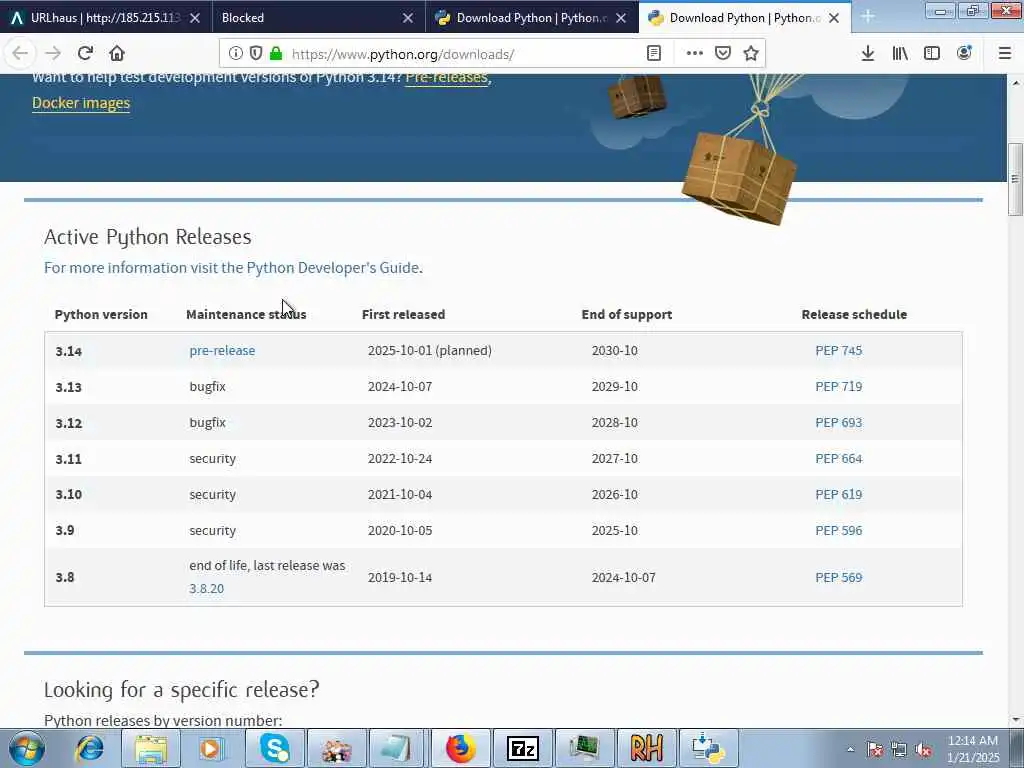Screen dimensions: 1024x768
Task: Launch Internet Explorer from taskbar
Action: tap(89, 748)
